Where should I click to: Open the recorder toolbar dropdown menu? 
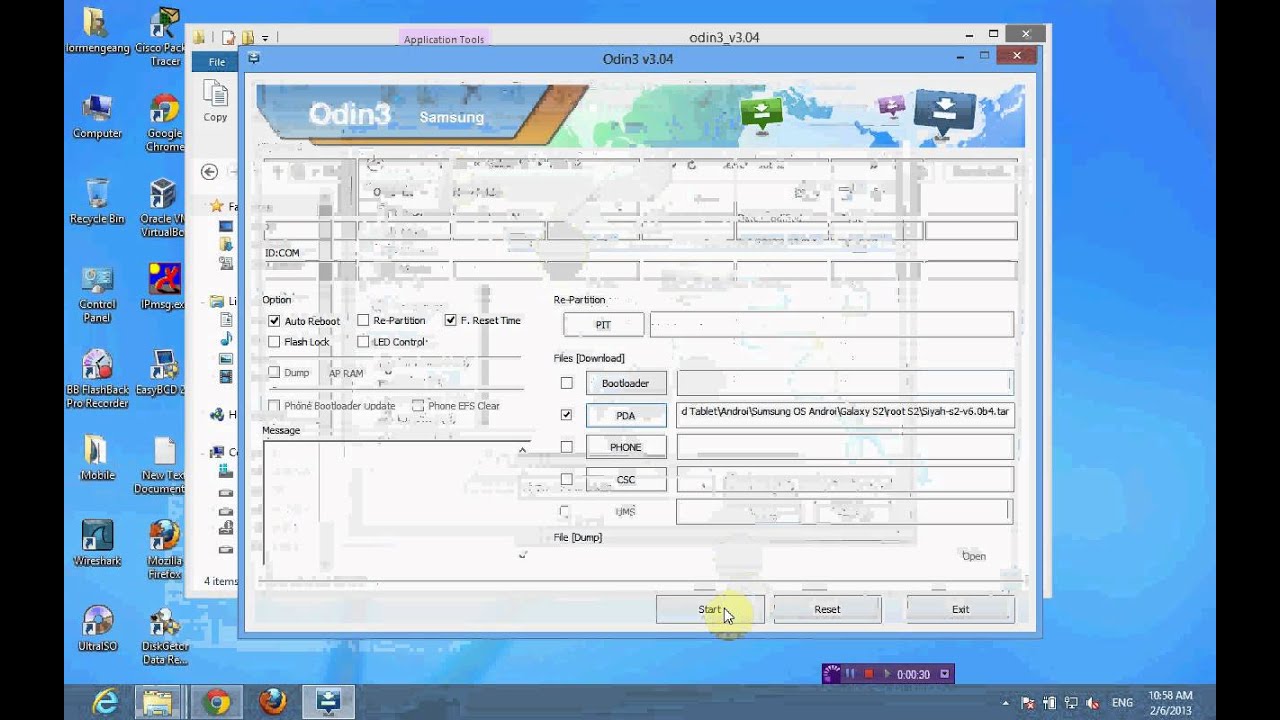point(944,674)
